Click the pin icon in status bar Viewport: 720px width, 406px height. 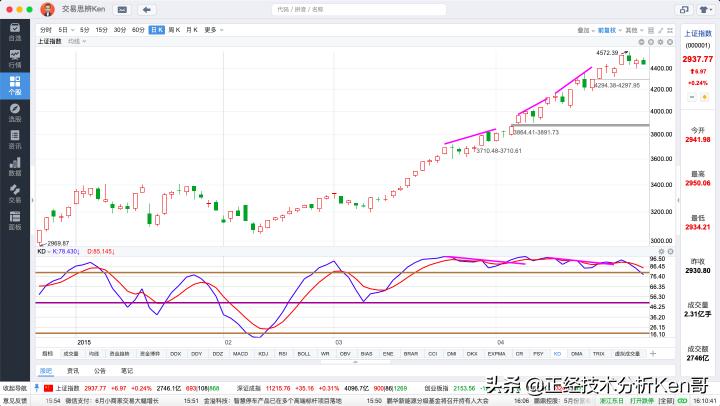pyautogui.click(x=37, y=388)
